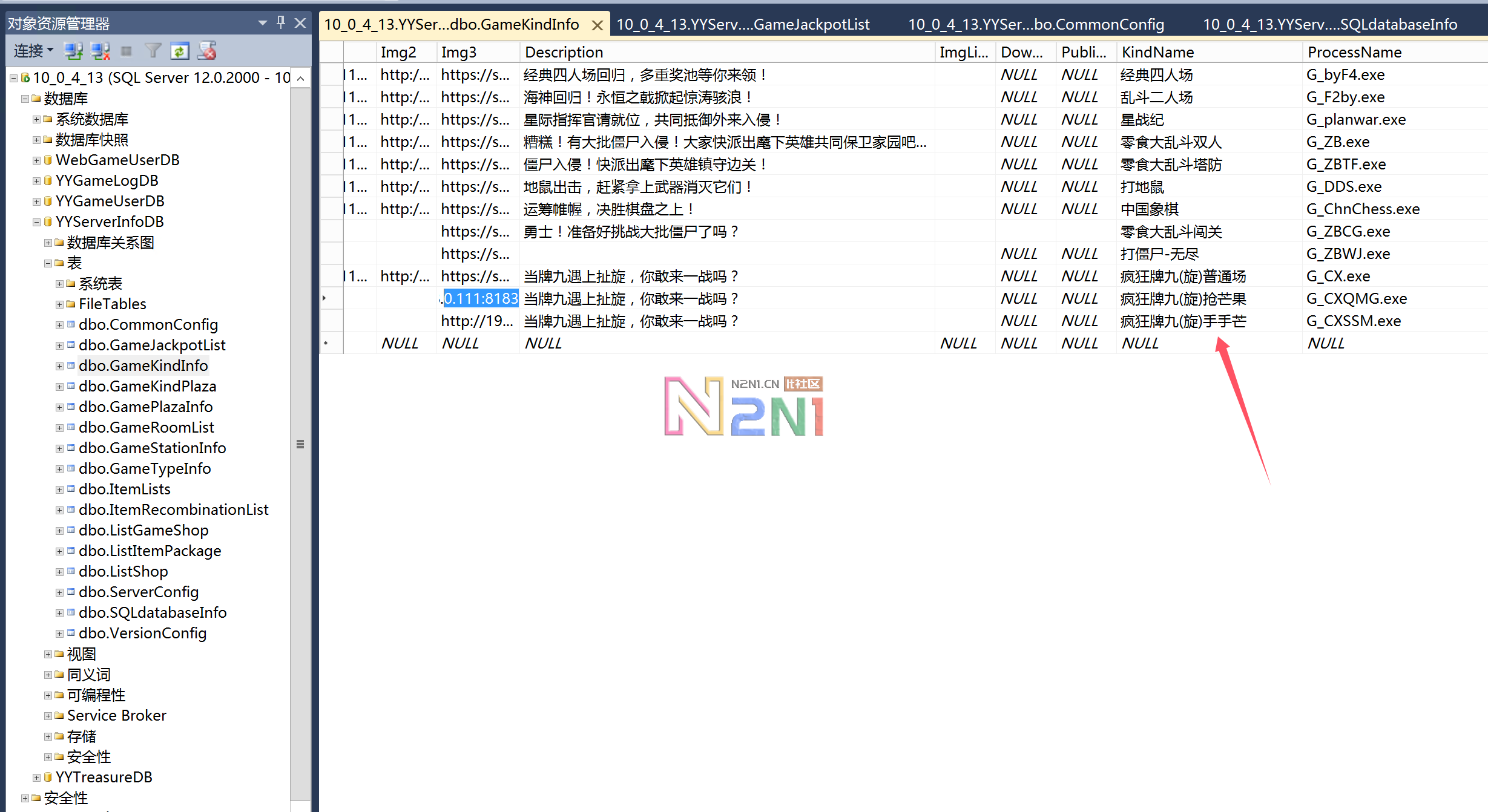Switch to the GameJackpotList tab
The width and height of the screenshot is (1488, 812).
point(742,25)
